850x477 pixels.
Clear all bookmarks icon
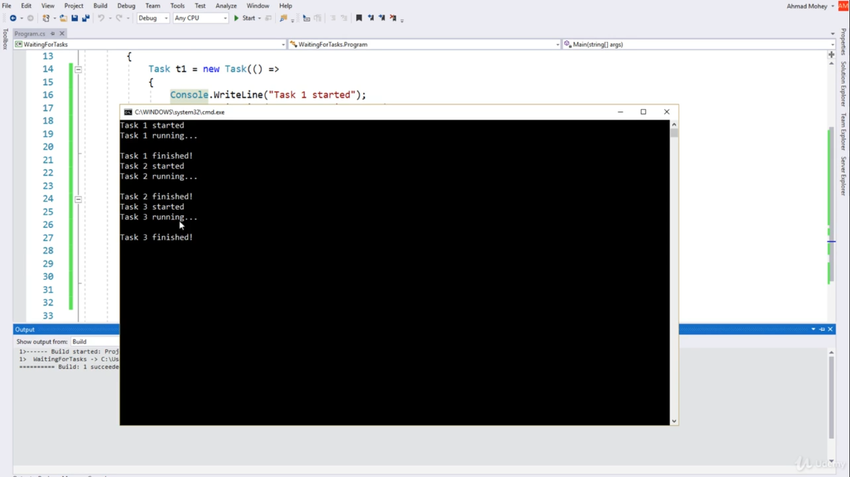click(393, 18)
